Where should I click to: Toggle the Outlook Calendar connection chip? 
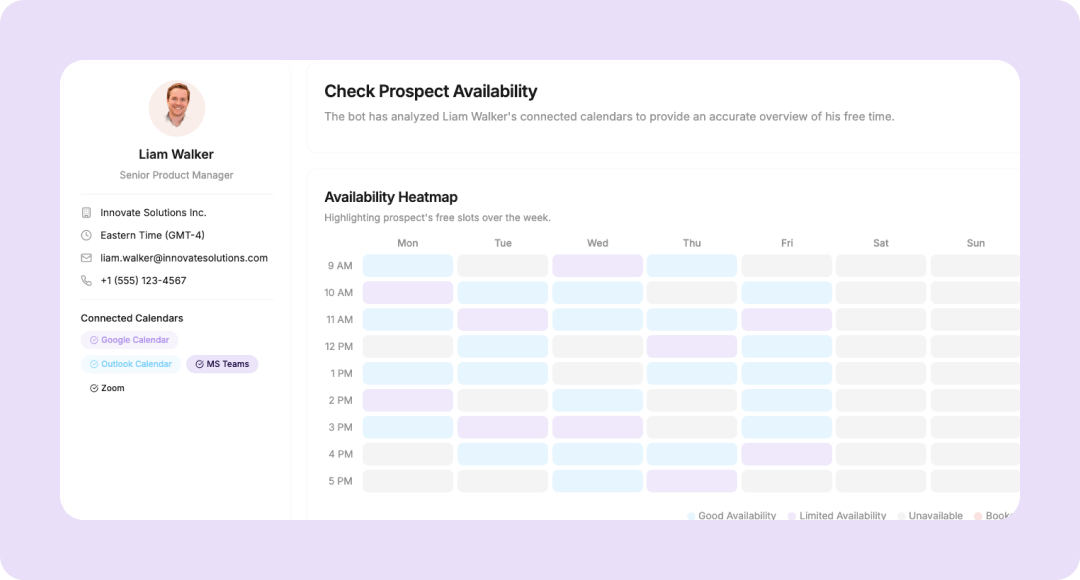(x=131, y=364)
